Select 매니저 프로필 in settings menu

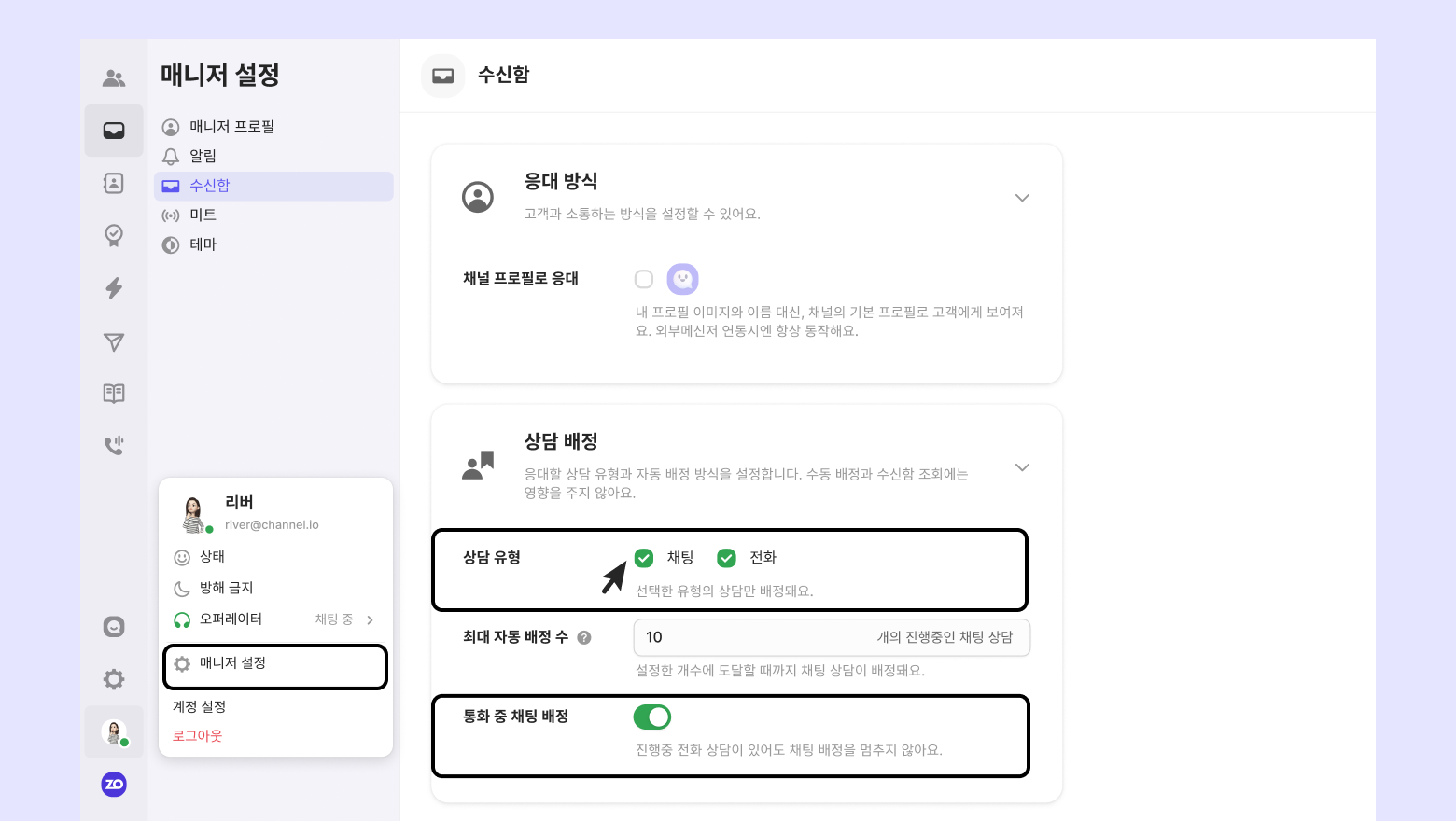tap(231, 127)
